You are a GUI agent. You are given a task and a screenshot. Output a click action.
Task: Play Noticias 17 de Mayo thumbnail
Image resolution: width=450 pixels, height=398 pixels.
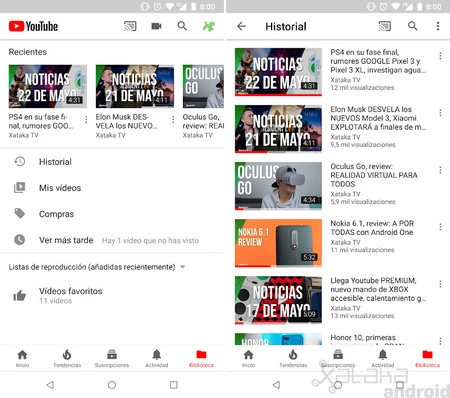click(x=278, y=300)
